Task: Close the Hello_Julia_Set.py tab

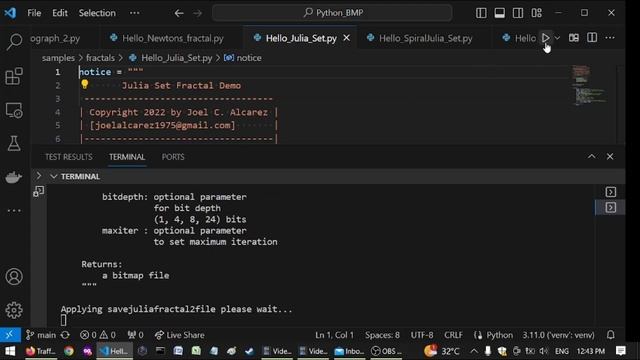Action: click(347, 38)
